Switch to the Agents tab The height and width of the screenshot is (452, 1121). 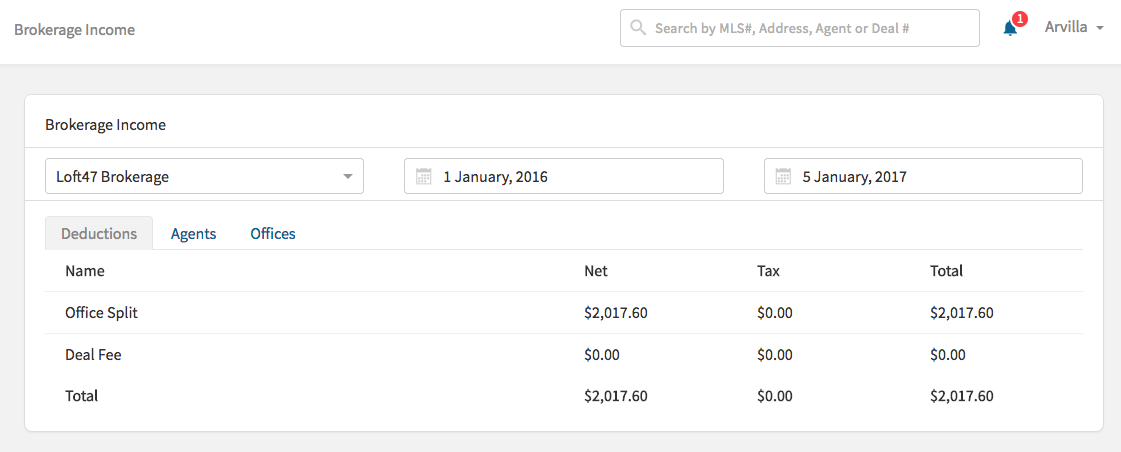point(193,234)
